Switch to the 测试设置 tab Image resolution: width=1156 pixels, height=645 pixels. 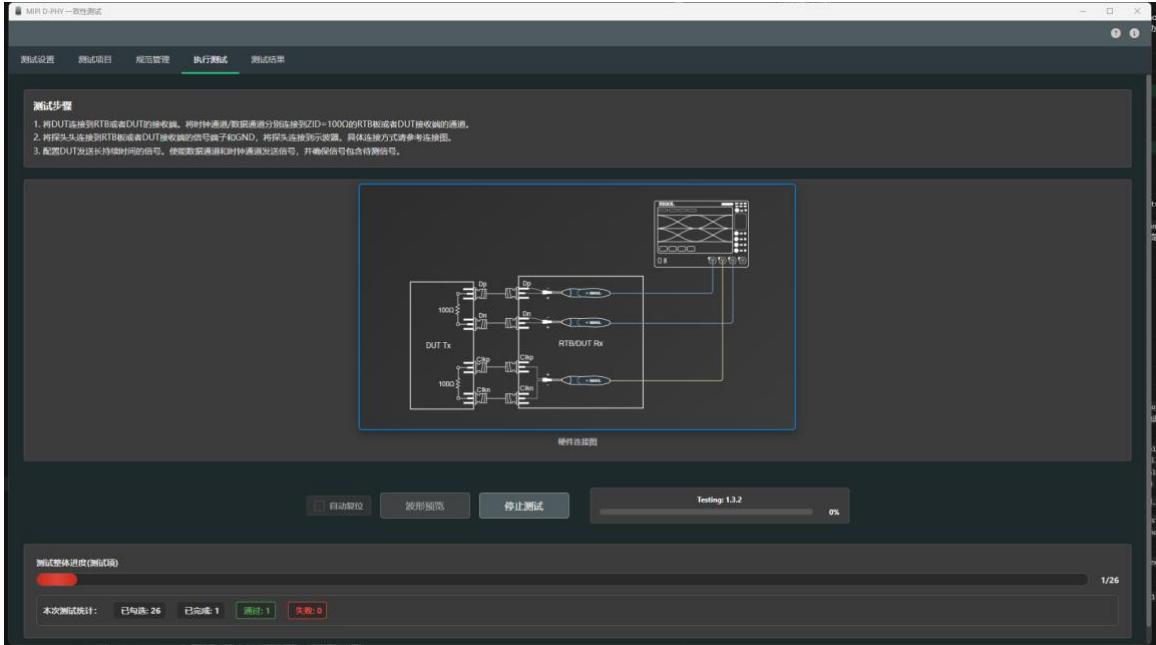coord(38,60)
